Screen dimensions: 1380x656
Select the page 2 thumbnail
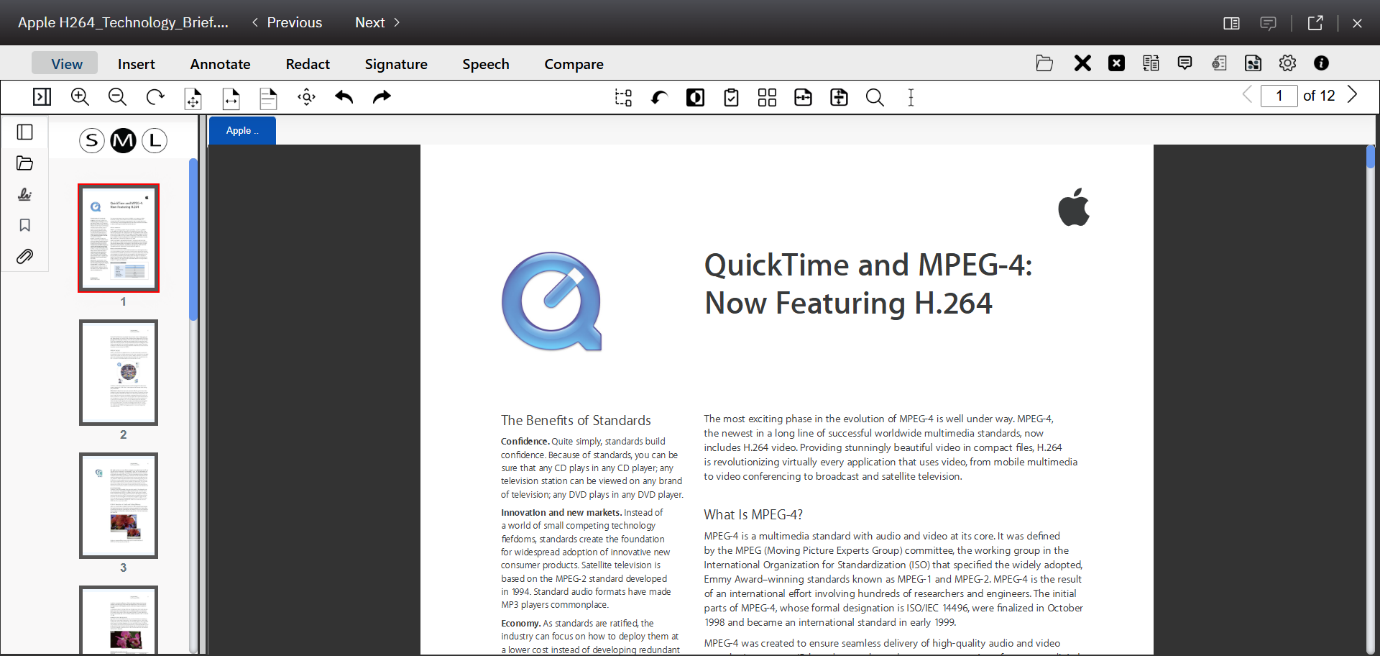click(x=119, y=373)
